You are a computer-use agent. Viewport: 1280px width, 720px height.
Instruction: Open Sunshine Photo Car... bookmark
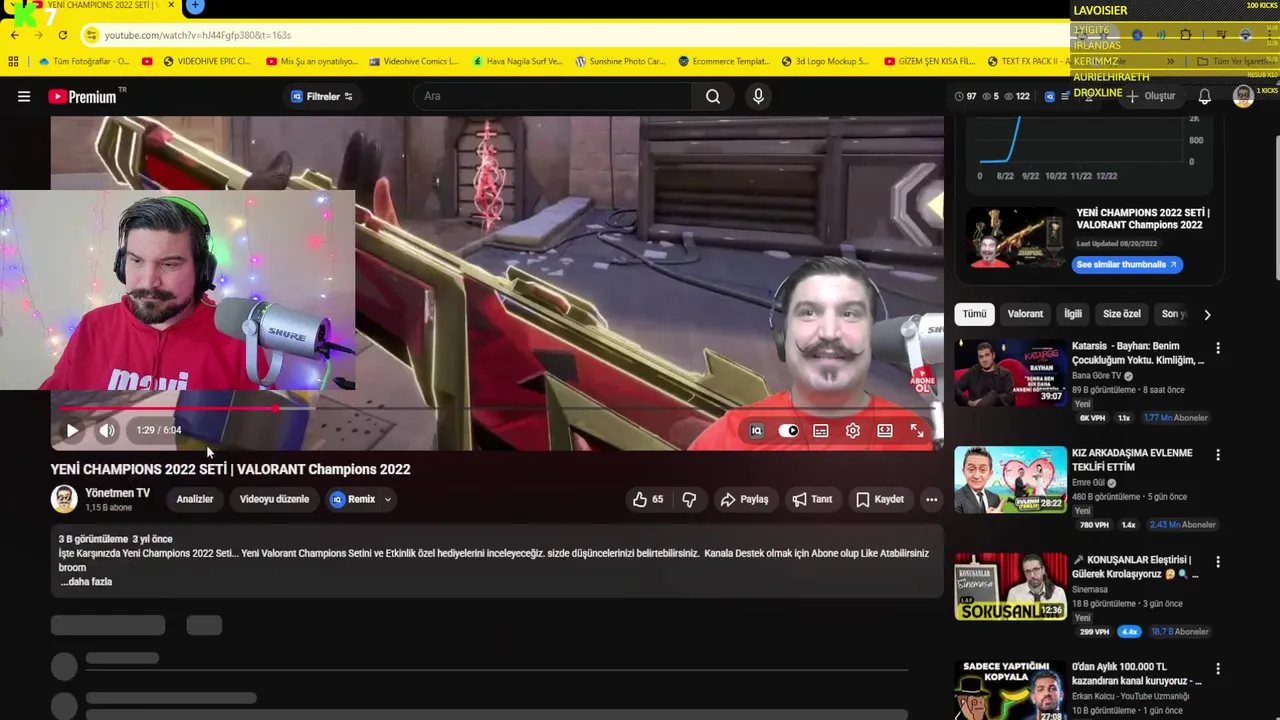[620, 61]
